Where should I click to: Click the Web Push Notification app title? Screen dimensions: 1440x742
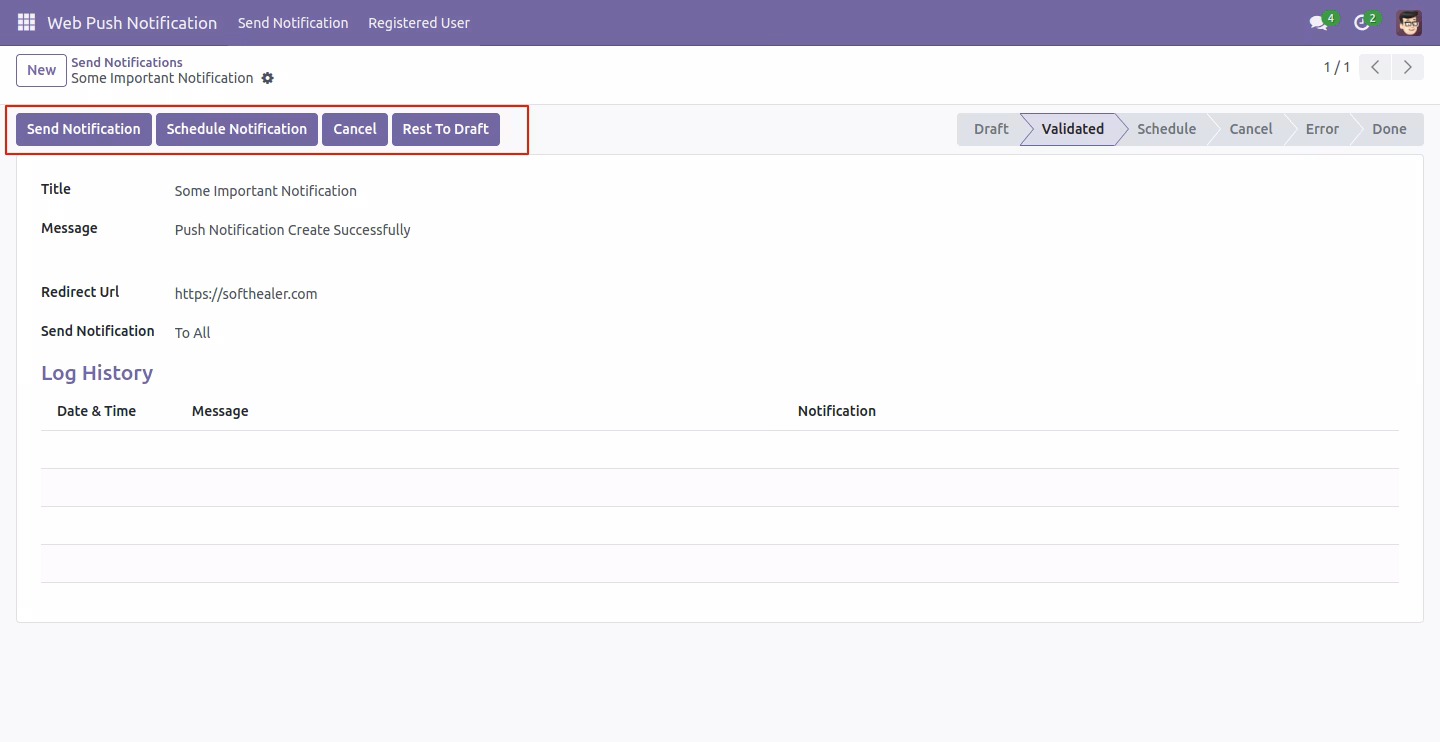[132, 22]
